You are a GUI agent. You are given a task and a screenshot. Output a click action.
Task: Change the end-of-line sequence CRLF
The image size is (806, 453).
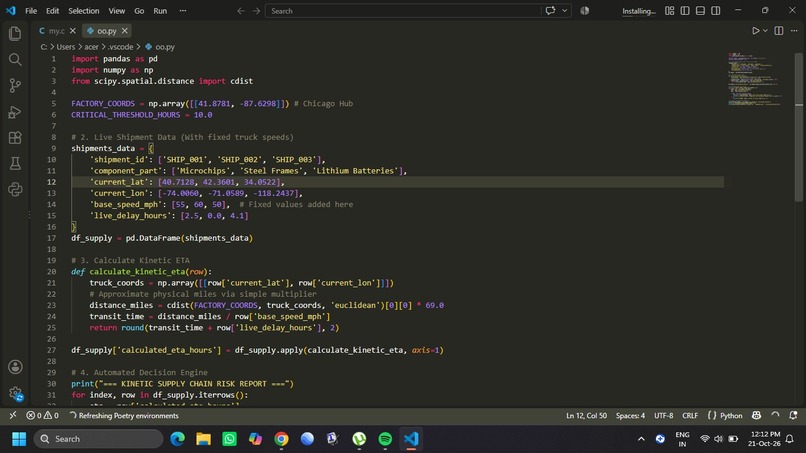[690, 415]
